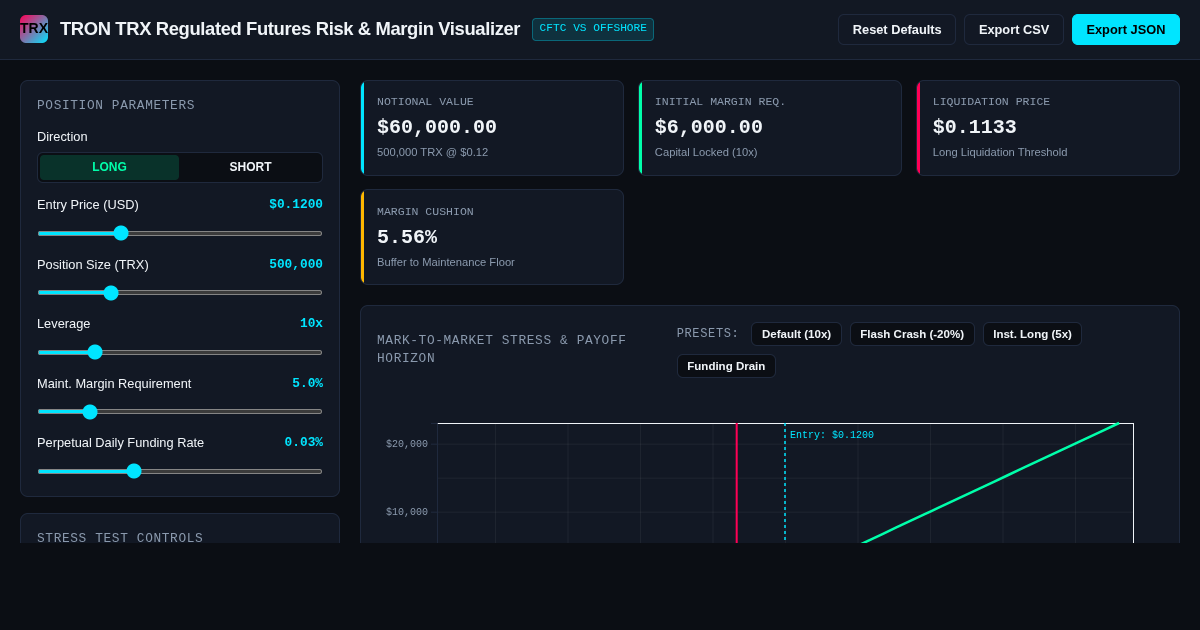Click Buffer to Maintenance Floor subtext
Screen dimensions: 1200x630
446,262
